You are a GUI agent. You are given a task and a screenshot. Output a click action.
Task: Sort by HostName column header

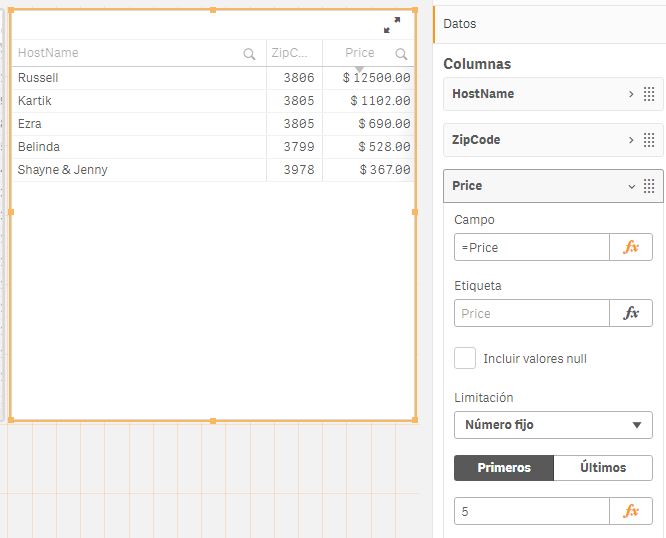click(48, 53)
